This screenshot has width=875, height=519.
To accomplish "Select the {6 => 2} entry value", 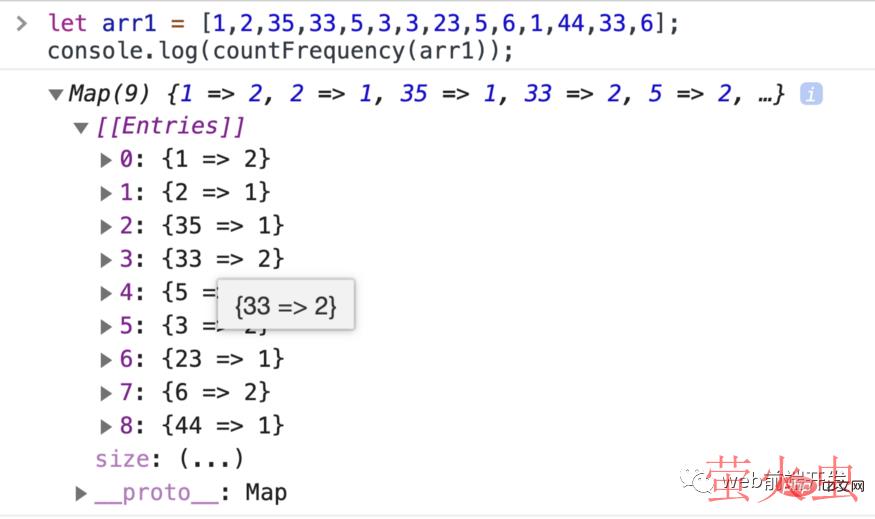I will (217, 392).
